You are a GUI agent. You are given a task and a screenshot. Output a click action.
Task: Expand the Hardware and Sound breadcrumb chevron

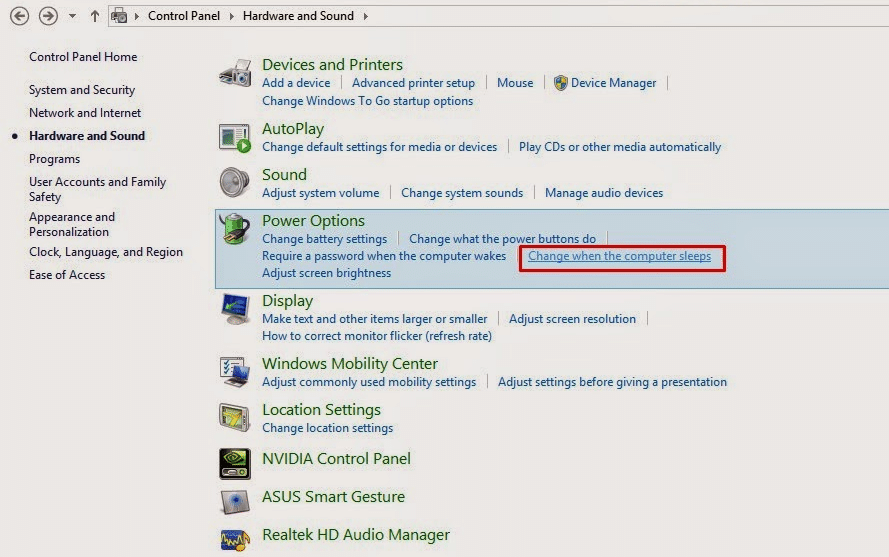(x=365, y=16)
